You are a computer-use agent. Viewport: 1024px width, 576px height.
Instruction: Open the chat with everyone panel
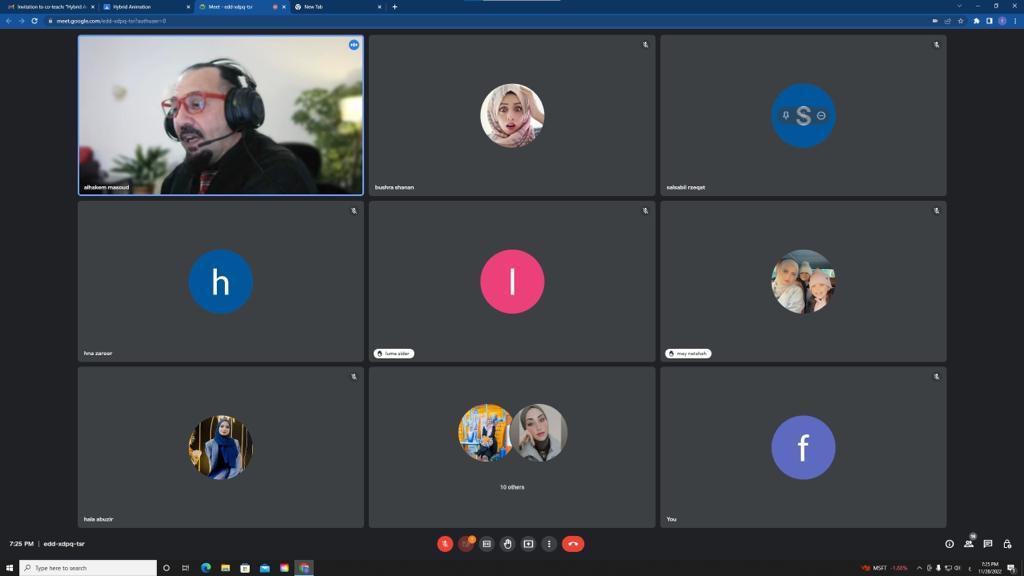[988, 544]
